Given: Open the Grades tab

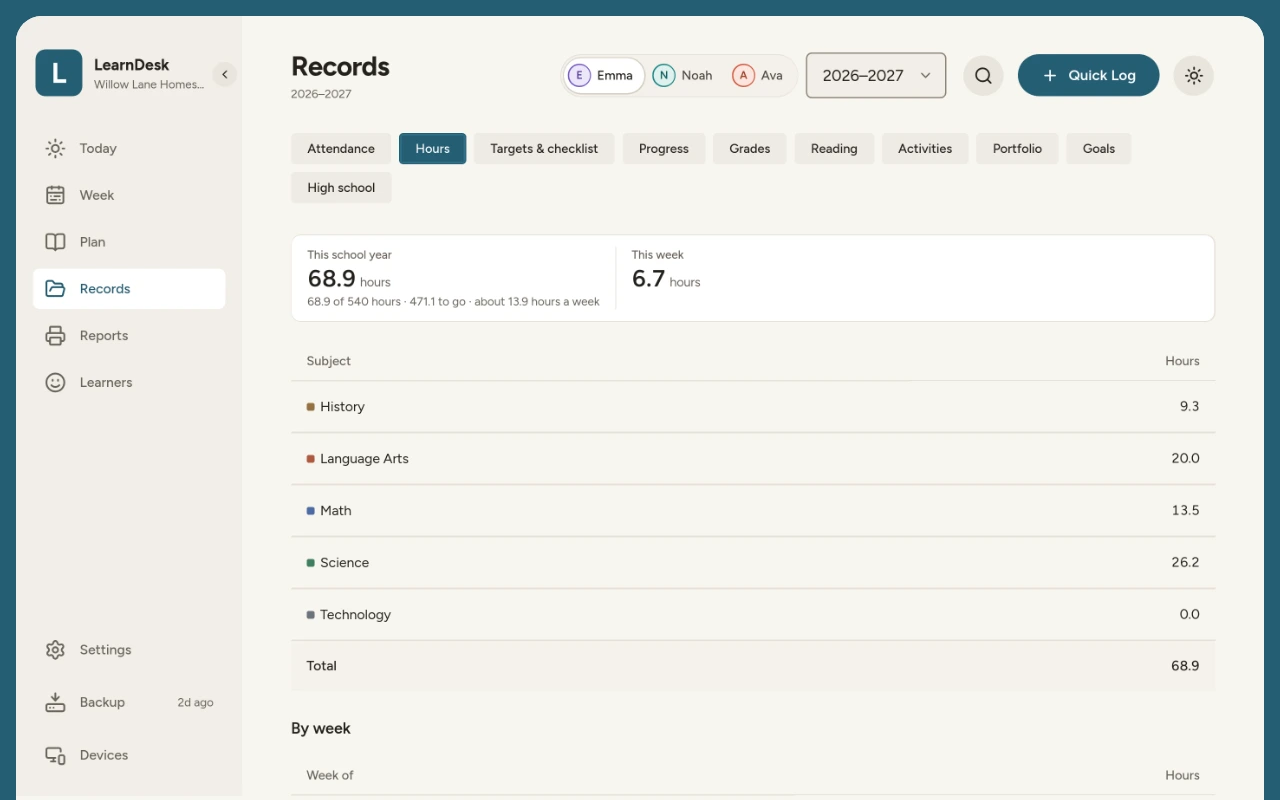Looking at the screenshot, I should pyautogui.click(x=750, y=149).
